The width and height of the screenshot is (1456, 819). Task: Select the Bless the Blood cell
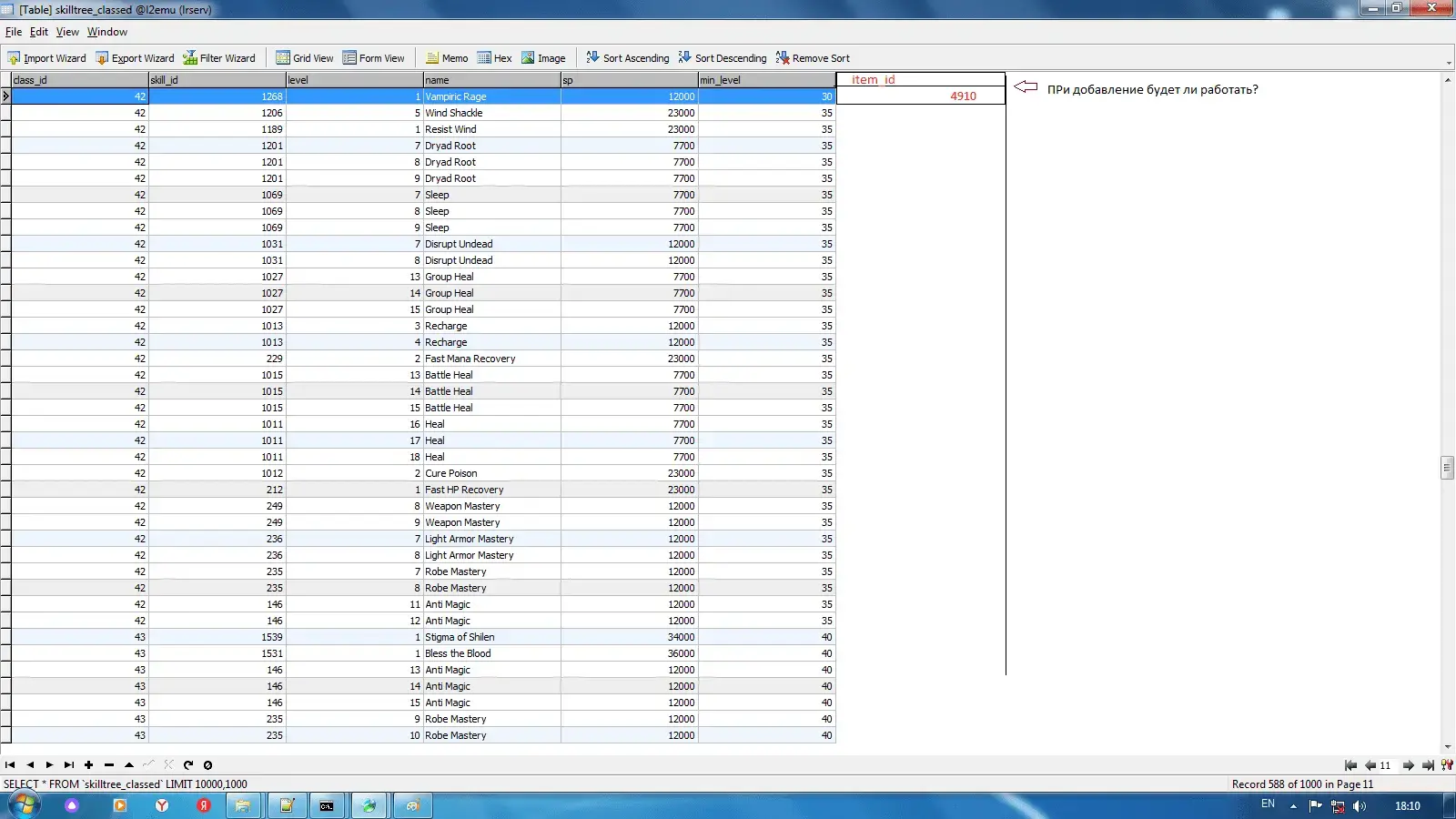click(x=492, y=653)
